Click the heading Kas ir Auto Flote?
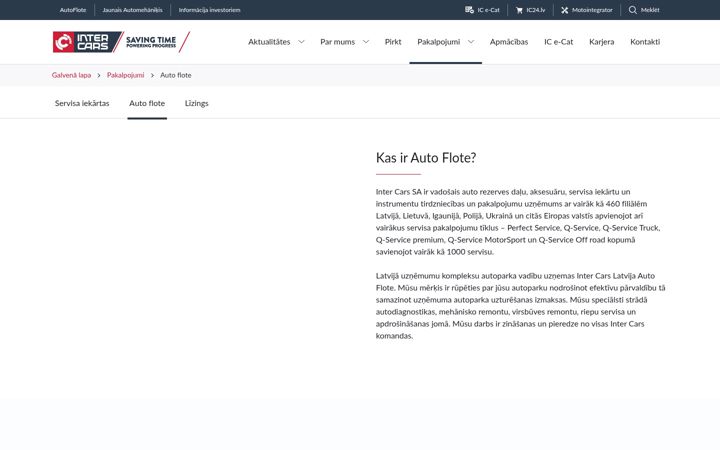 [x=426, y=158]
